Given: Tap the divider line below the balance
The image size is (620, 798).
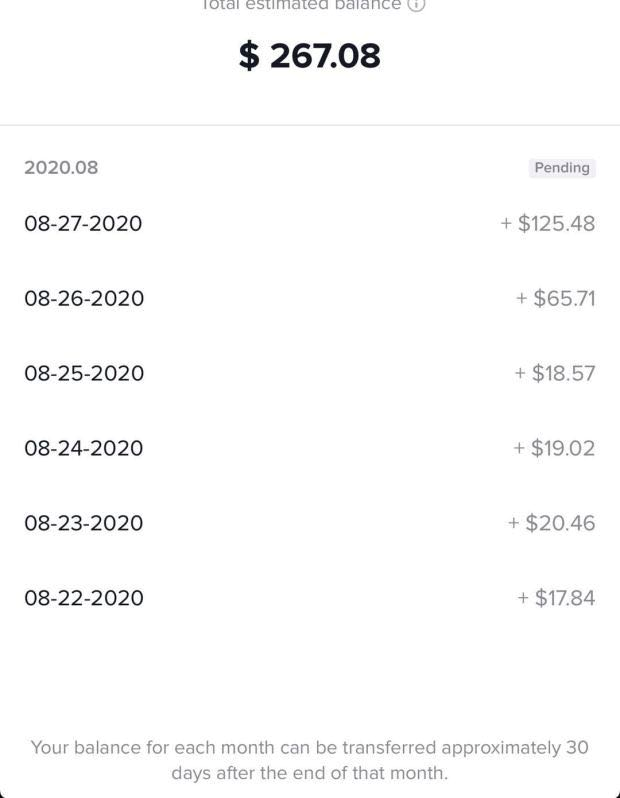Looking at the screenshot, I should pos(310,125).
